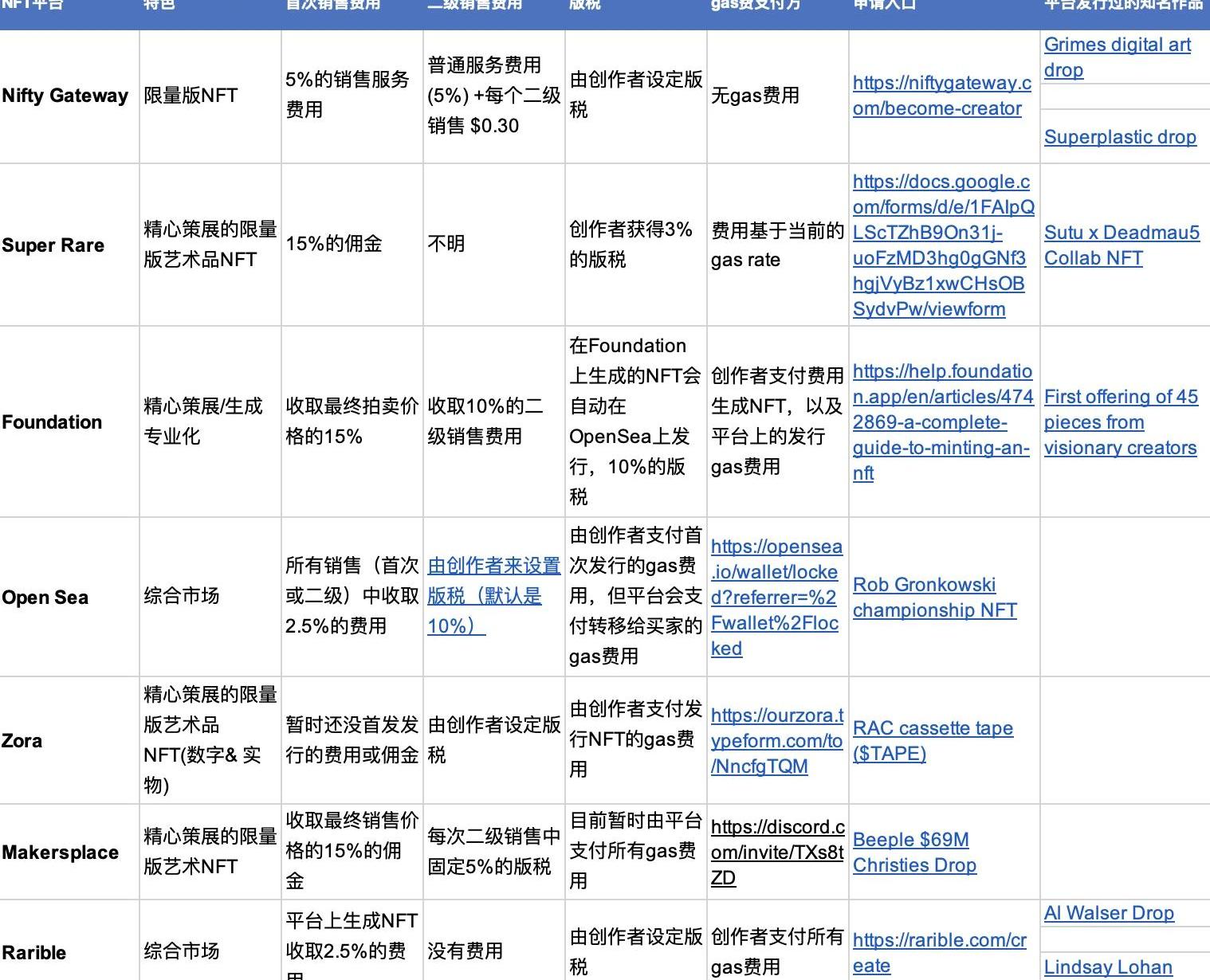Click the Lindsay Lohan link

(1108, 967)
